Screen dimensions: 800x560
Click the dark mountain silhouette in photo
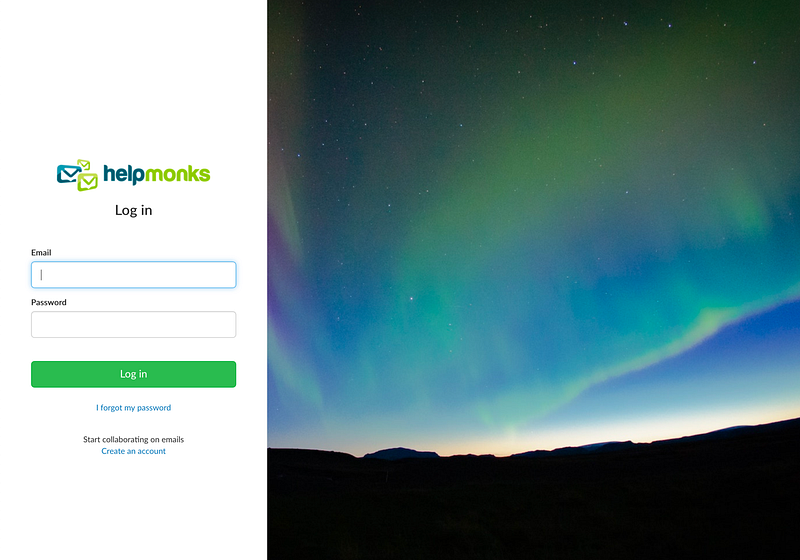(401, 453)
